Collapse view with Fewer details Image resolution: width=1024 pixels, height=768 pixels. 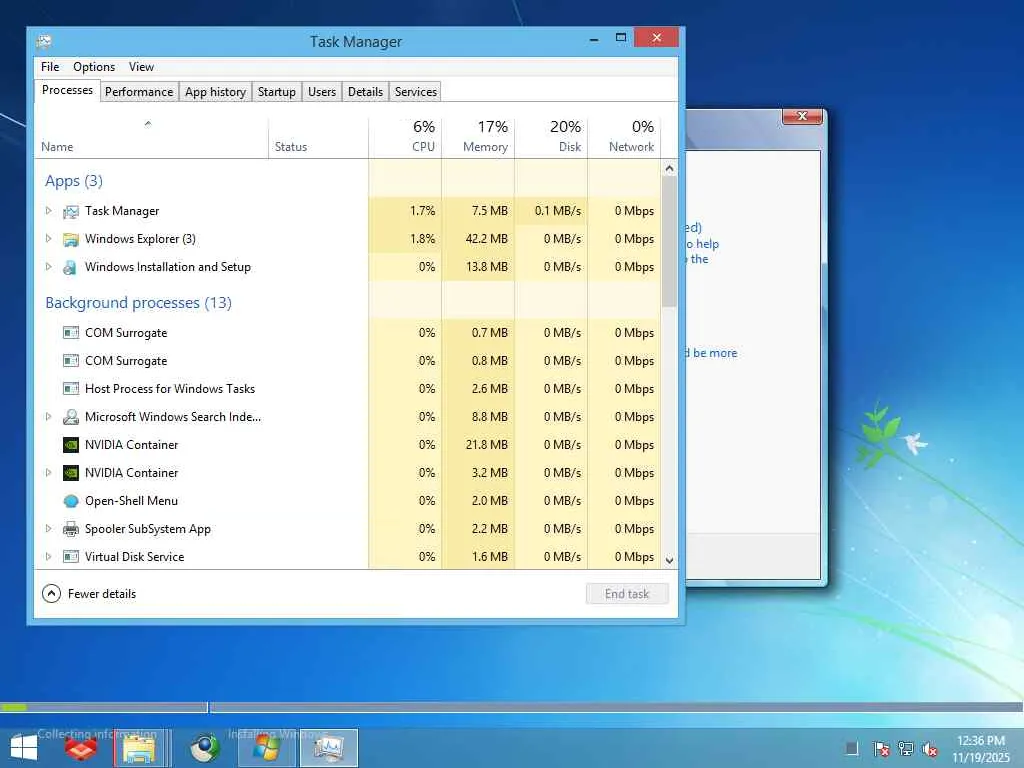(x=89, y=594)
